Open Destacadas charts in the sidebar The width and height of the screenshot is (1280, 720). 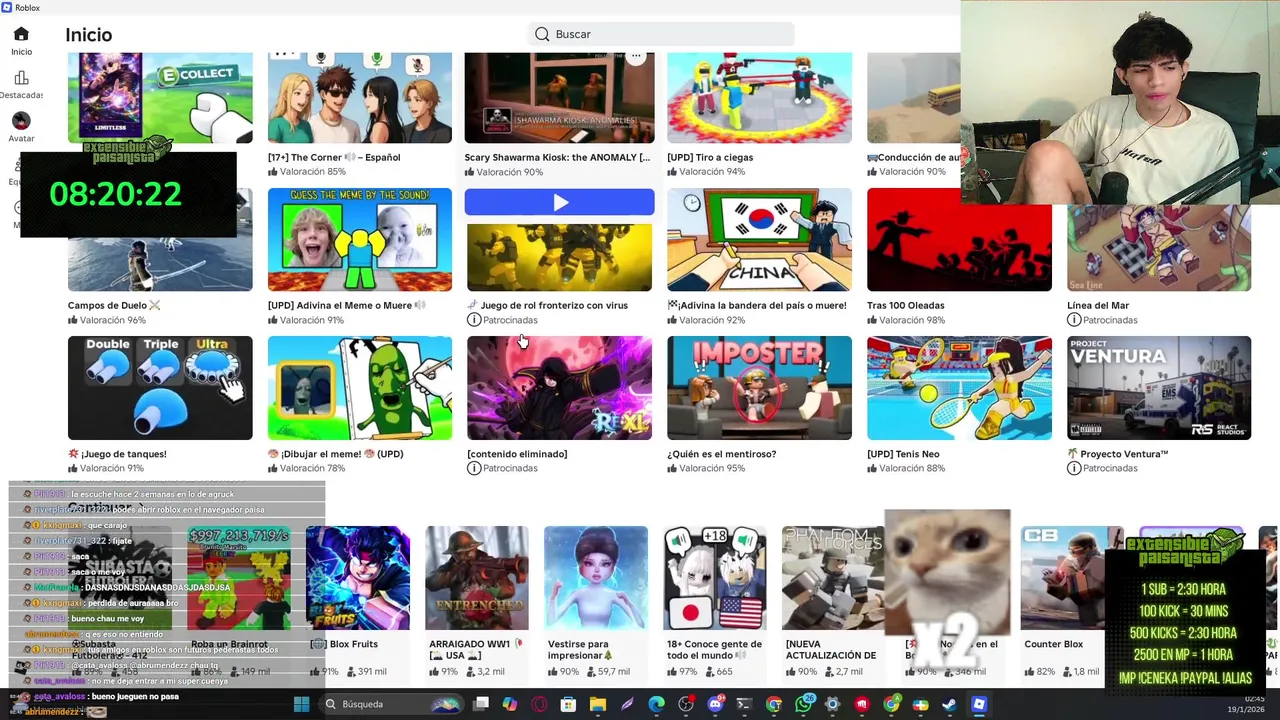point(21,85)
